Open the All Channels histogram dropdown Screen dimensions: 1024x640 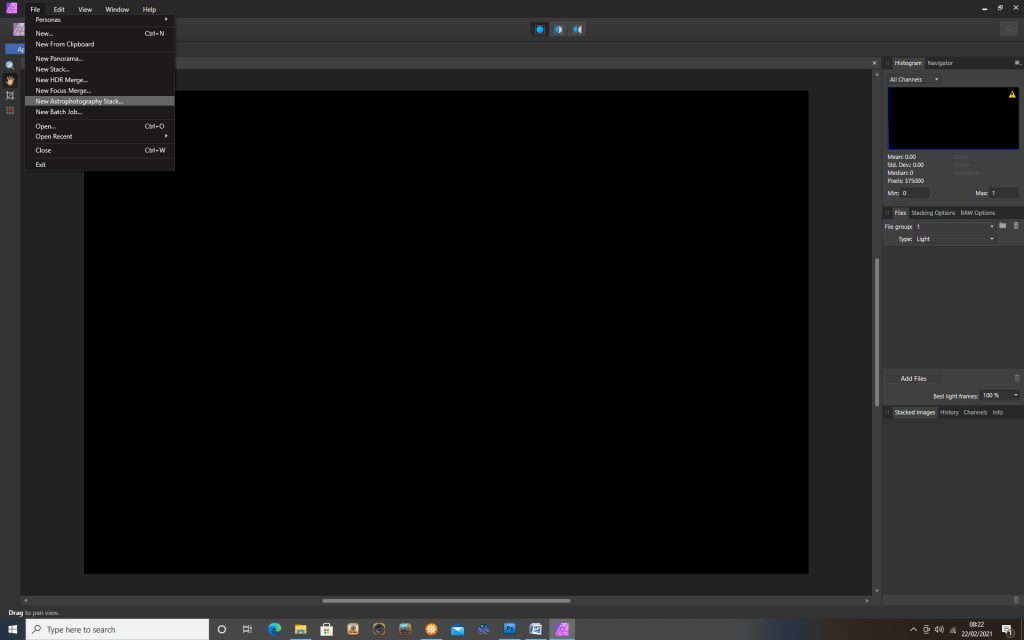coord(914,80)
